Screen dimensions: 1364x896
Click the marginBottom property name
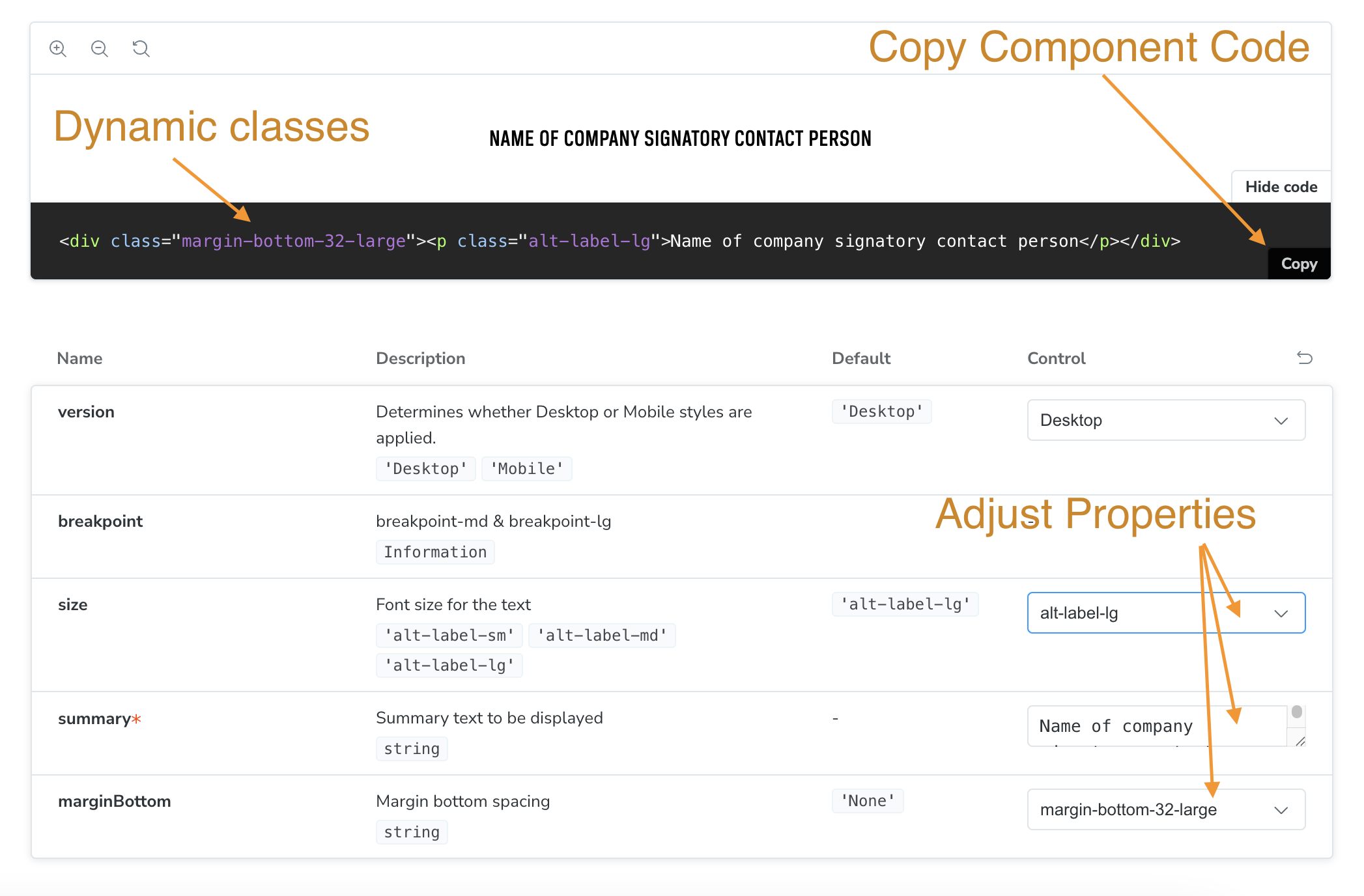(x=115, y=802)
